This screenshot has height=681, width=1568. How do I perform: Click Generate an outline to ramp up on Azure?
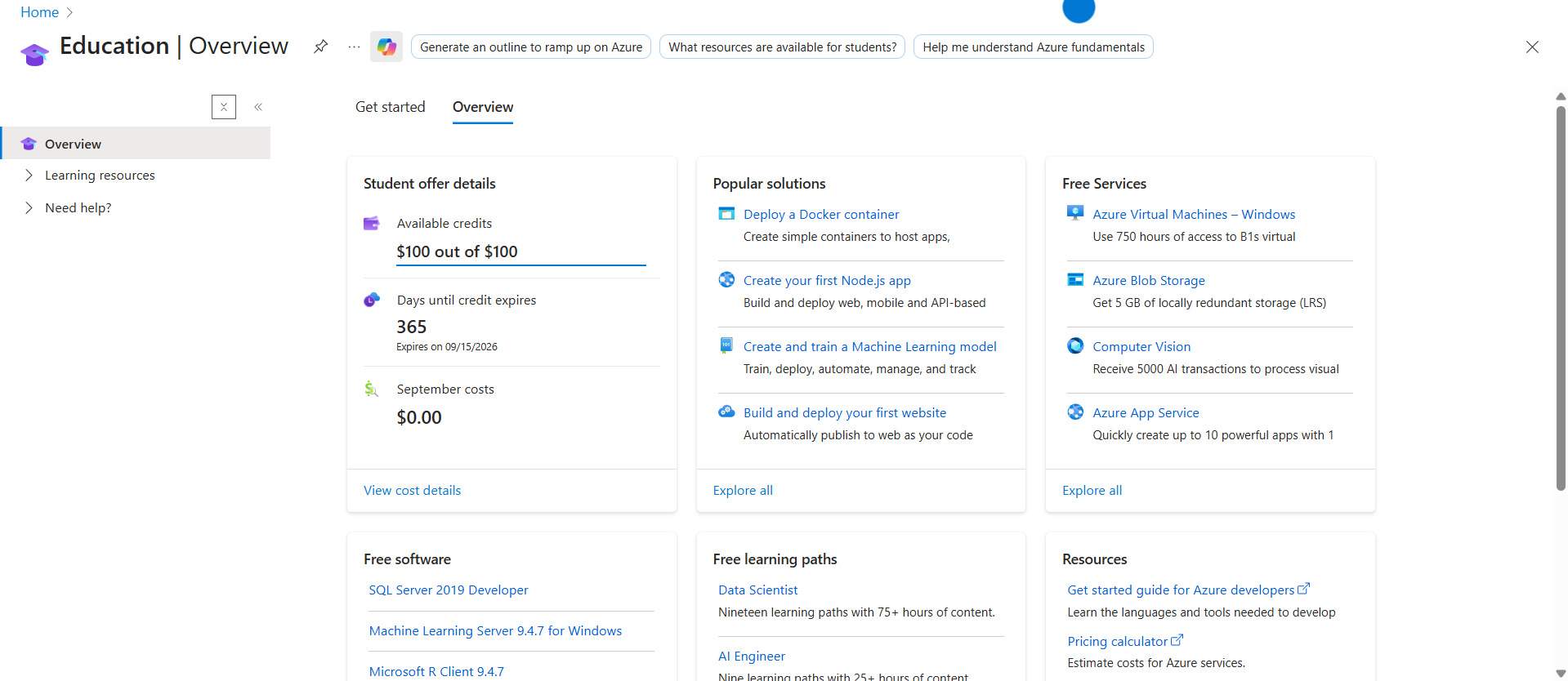pos(531,47)
